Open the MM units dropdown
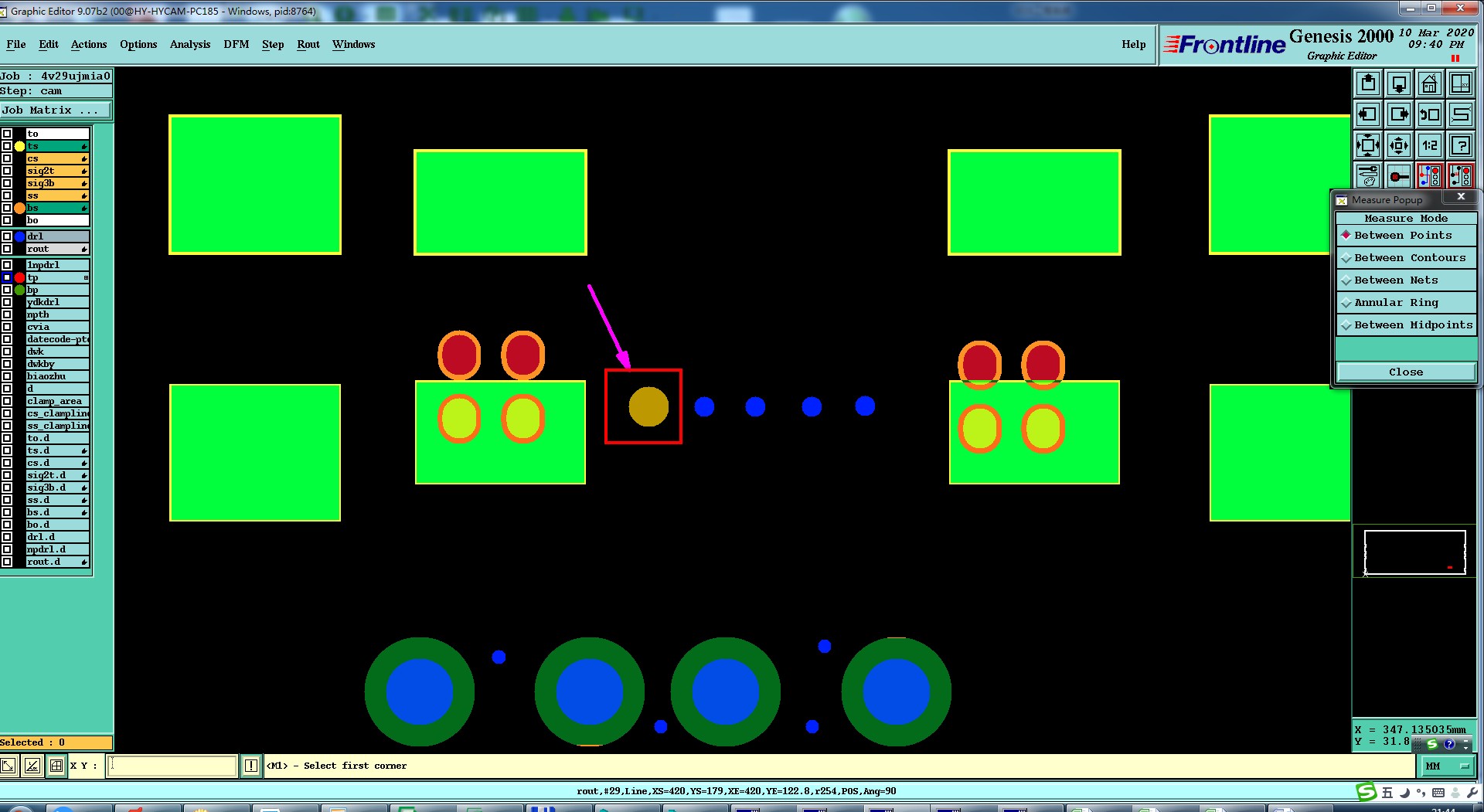Screen dimensions: 1484x812 point(1447,766)
